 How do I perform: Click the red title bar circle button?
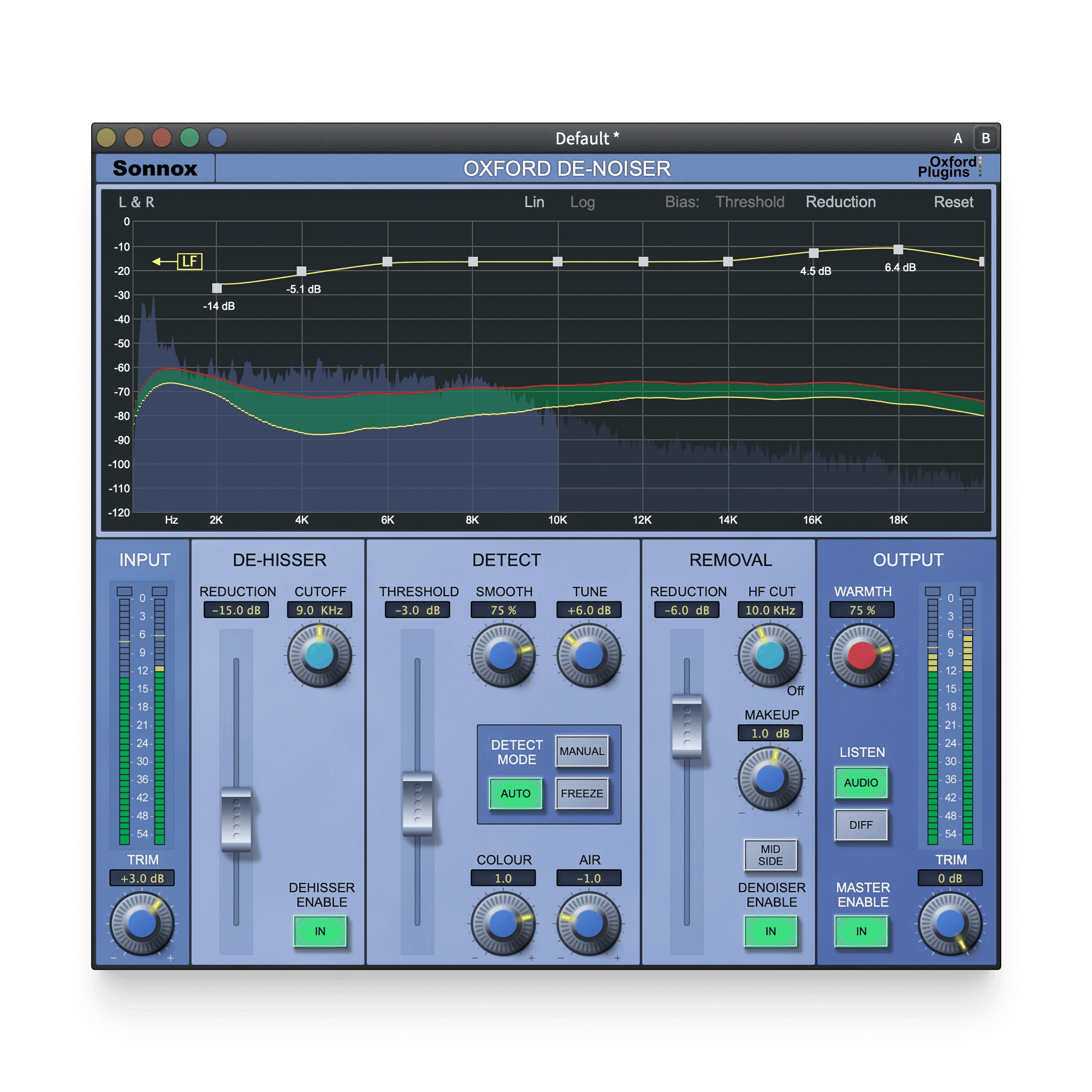pos(162,137)
